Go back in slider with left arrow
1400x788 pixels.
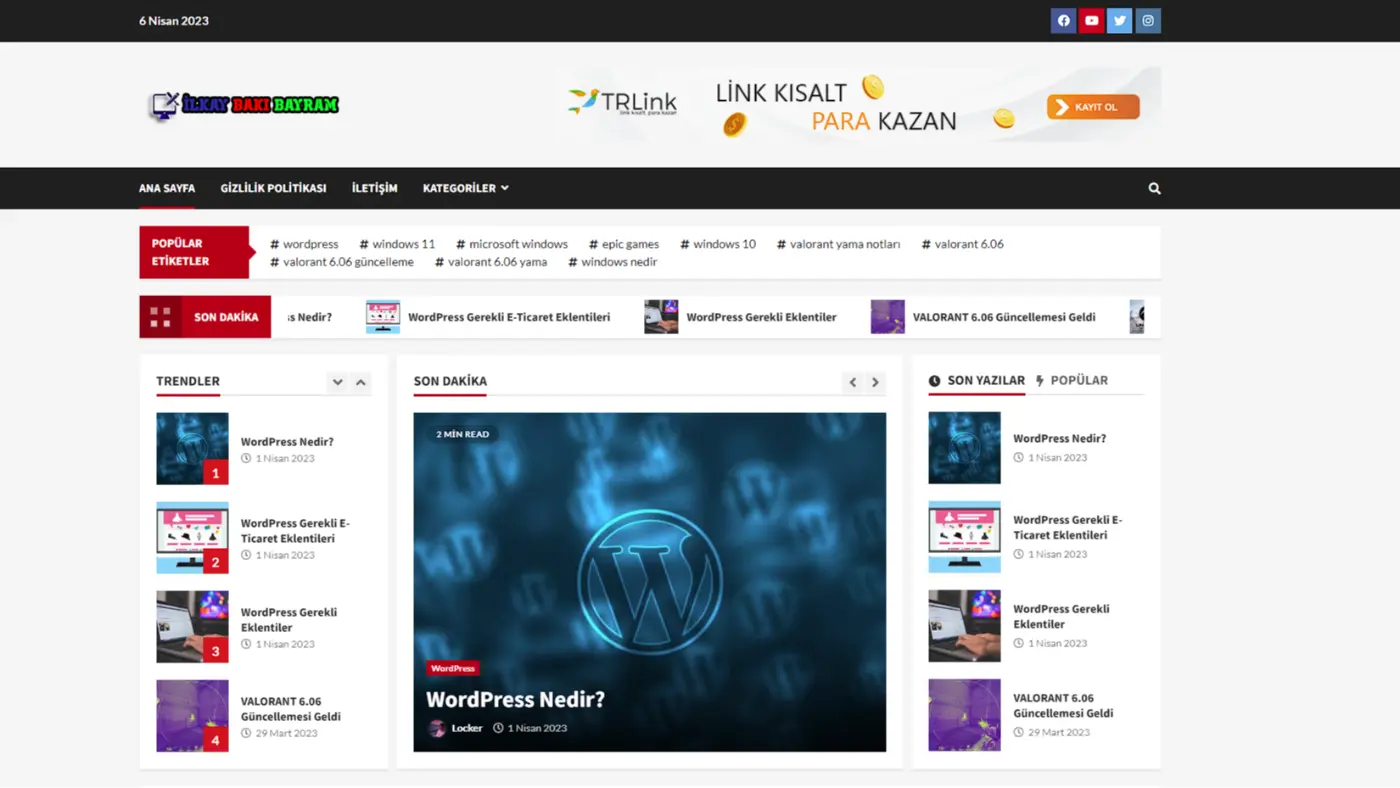(x=852, y=382)
